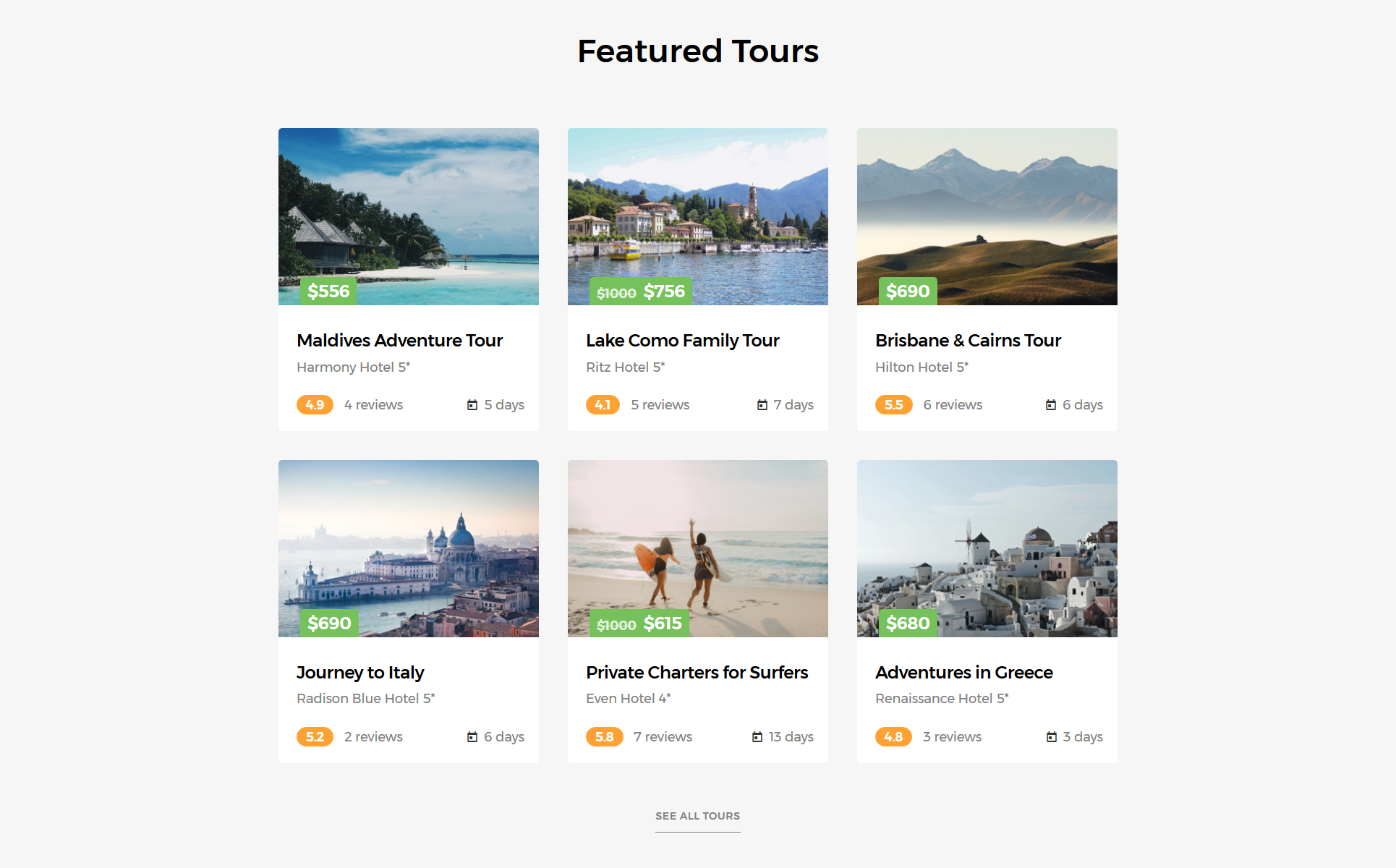Click calendar icon beside 3 days
The image size is (1396, 868).
pyautogui.click(x=1052, y=737)
